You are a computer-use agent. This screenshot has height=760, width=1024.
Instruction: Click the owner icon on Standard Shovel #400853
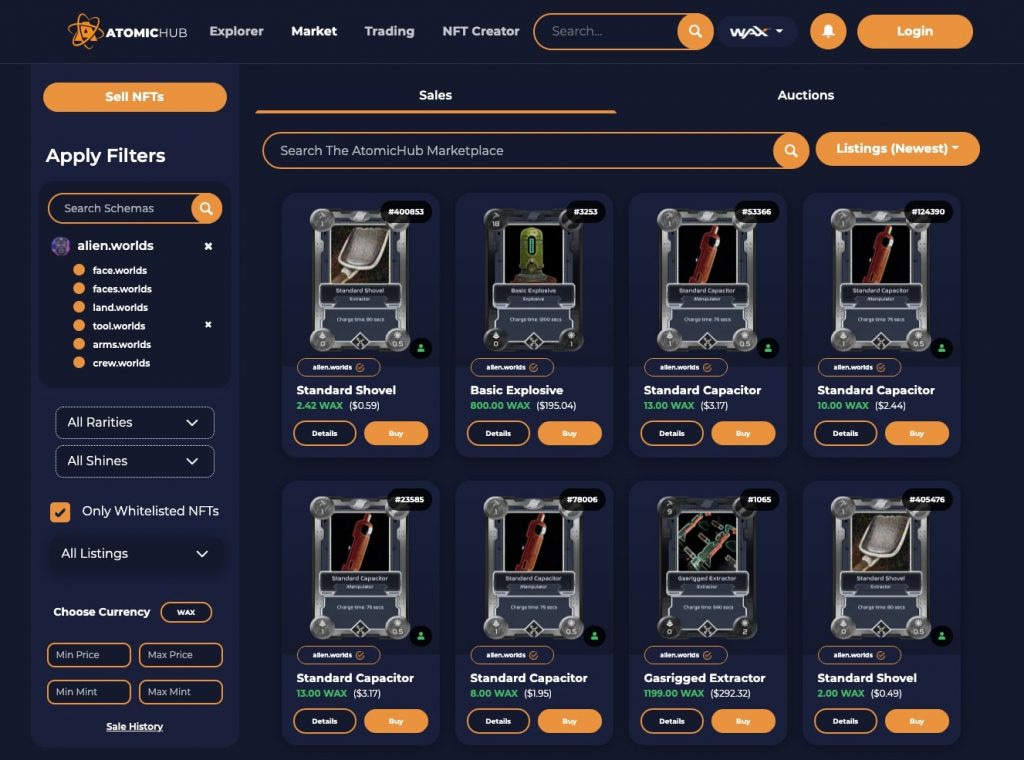pos(421,348)
